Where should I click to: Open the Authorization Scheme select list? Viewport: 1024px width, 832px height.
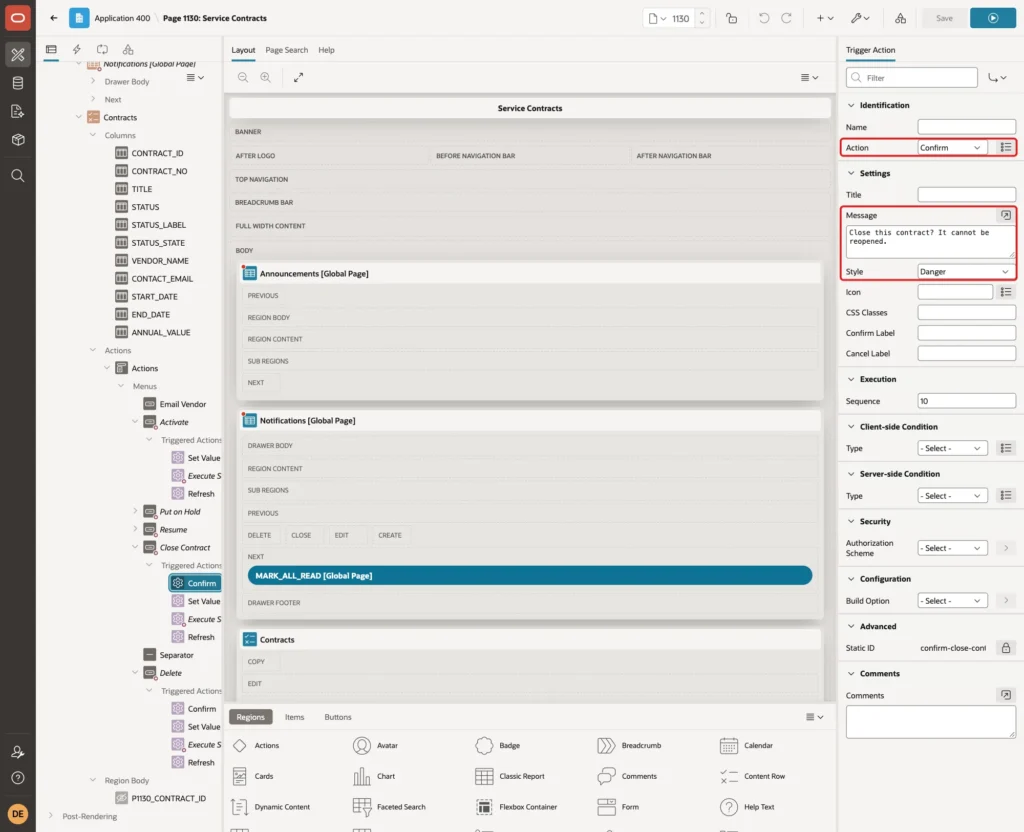(952, 548)
